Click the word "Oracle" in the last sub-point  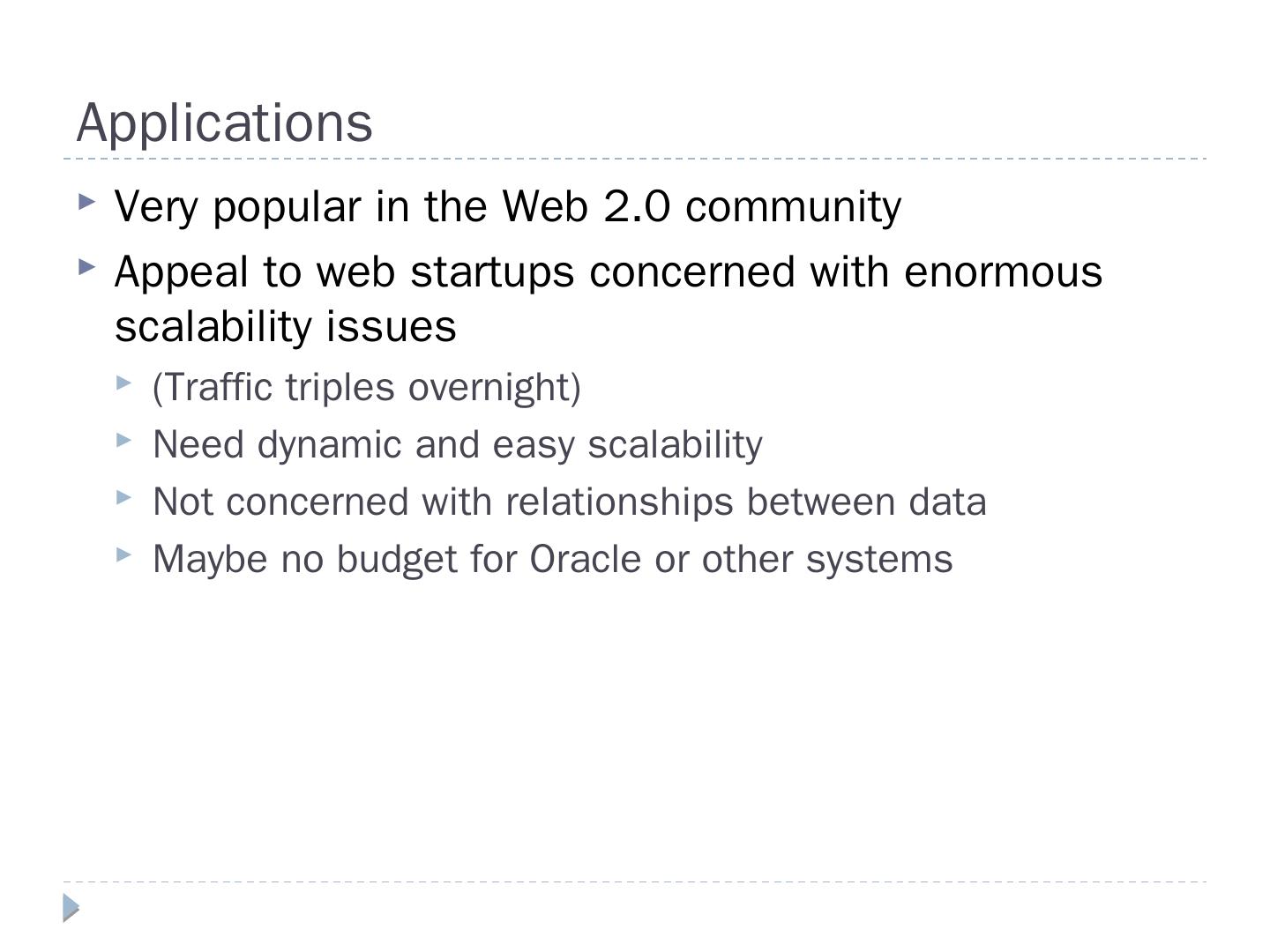click(x=585, y=559)
